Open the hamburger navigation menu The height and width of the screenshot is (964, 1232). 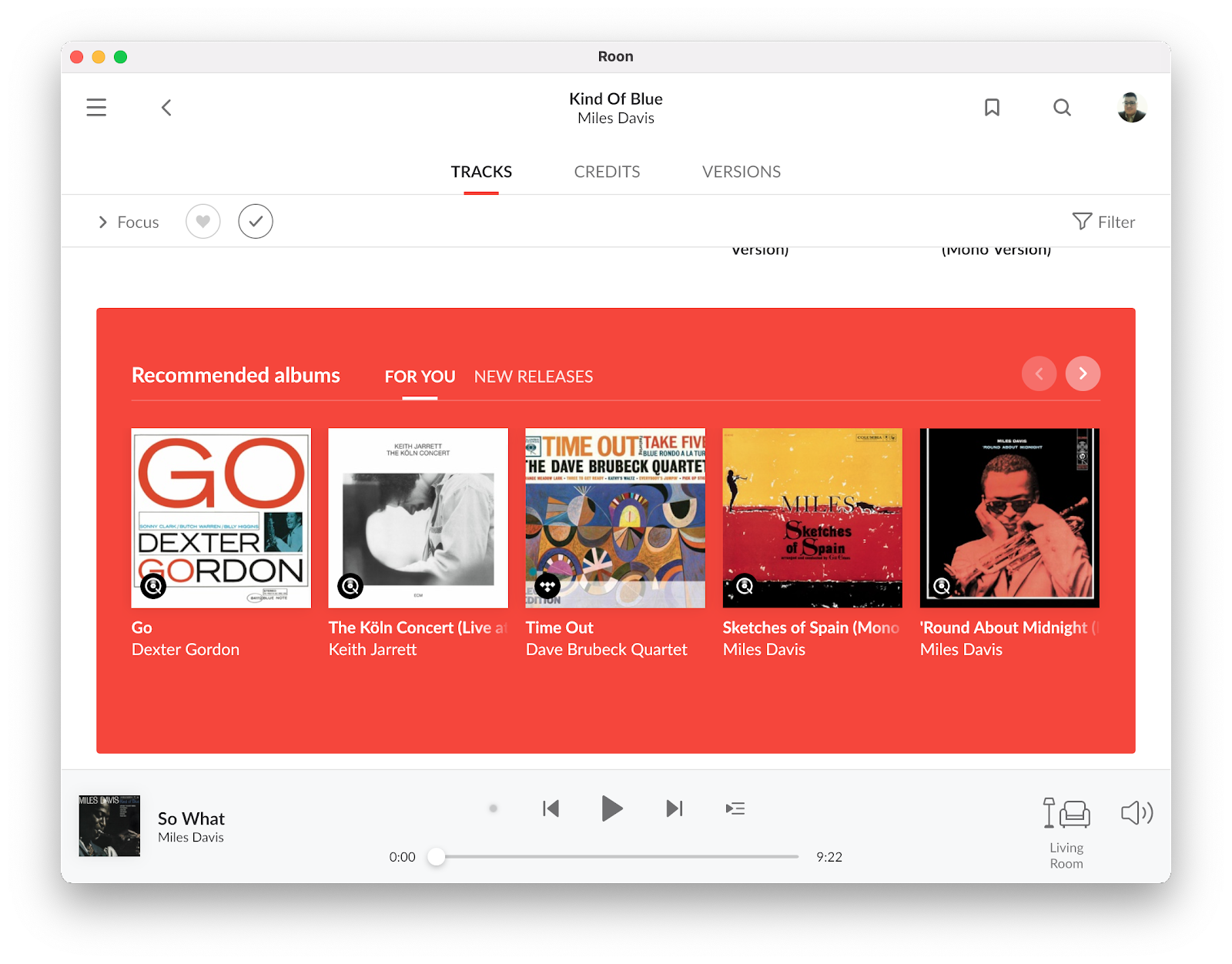click(x=96, y=107)
